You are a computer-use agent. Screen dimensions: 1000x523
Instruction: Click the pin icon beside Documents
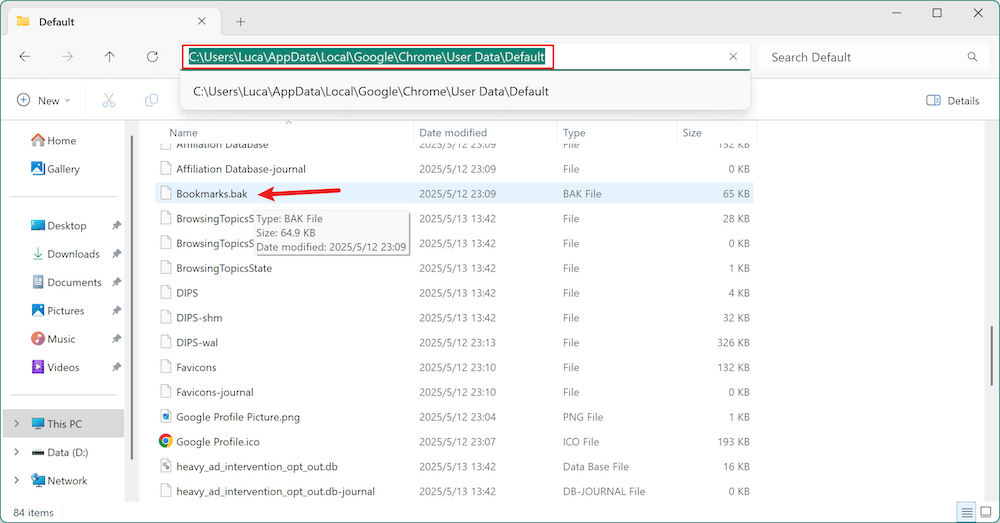[116, 282]
